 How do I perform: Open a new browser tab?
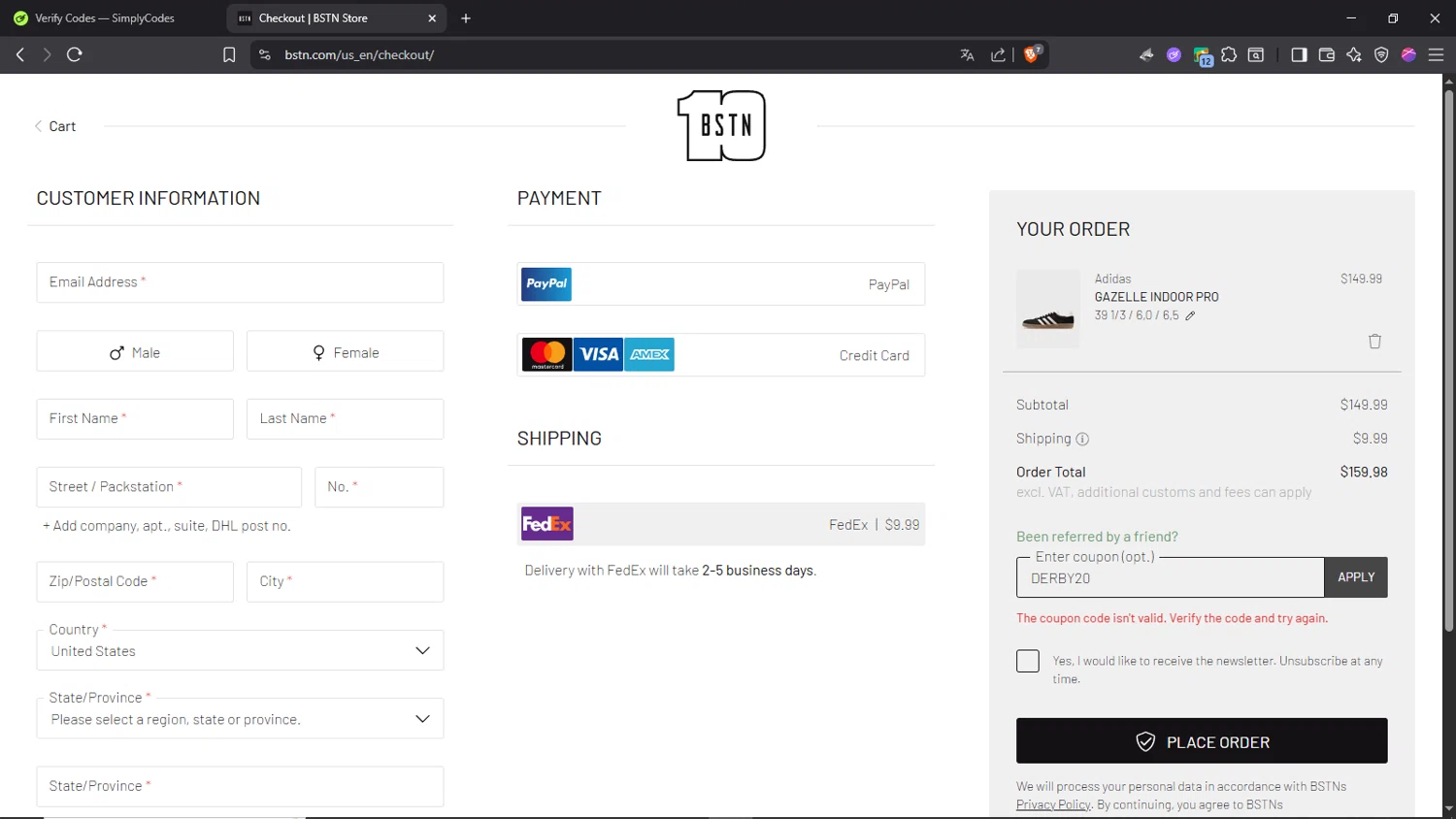[466, 18]
